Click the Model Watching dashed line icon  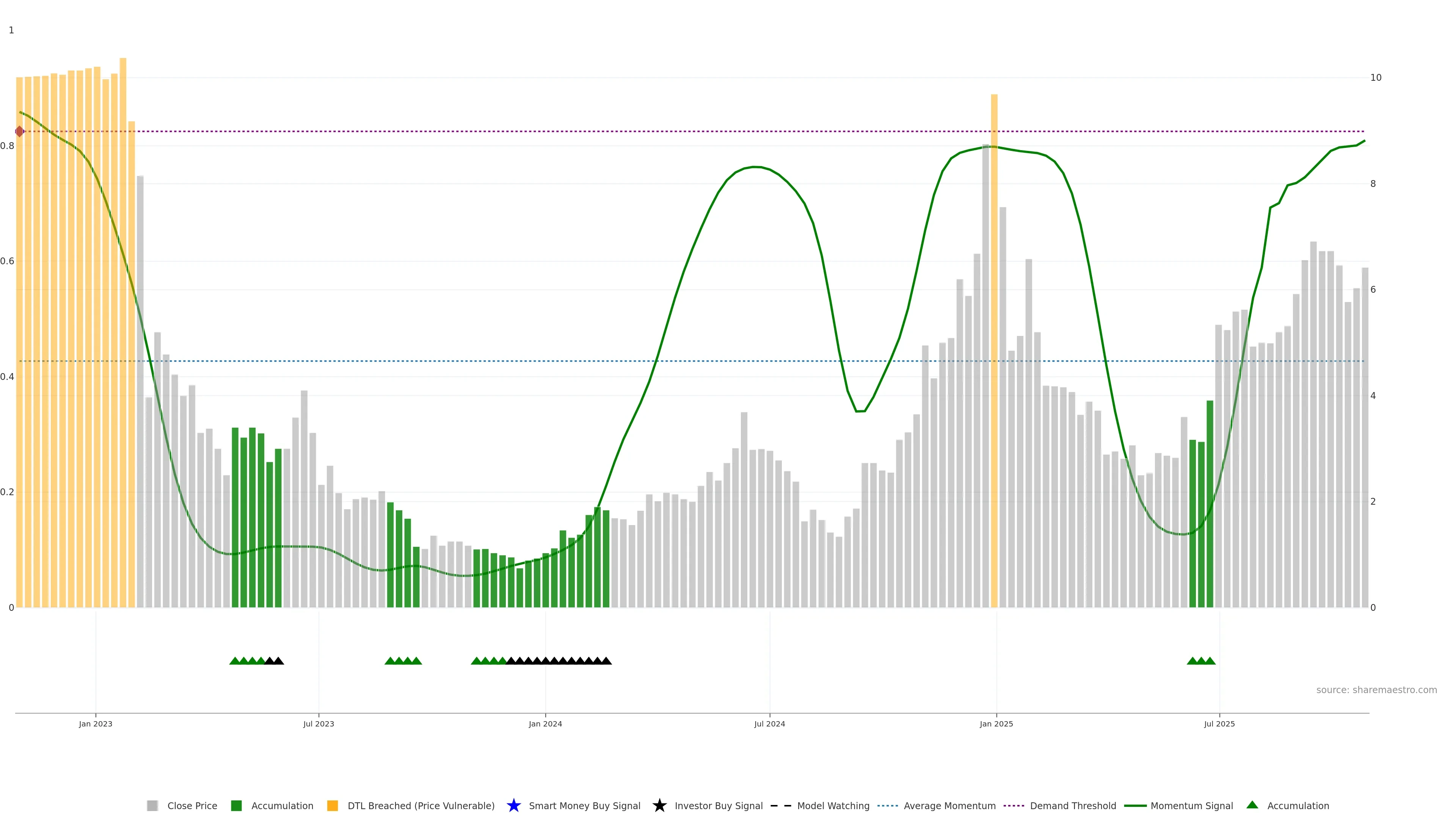click(x=781, y=805)
